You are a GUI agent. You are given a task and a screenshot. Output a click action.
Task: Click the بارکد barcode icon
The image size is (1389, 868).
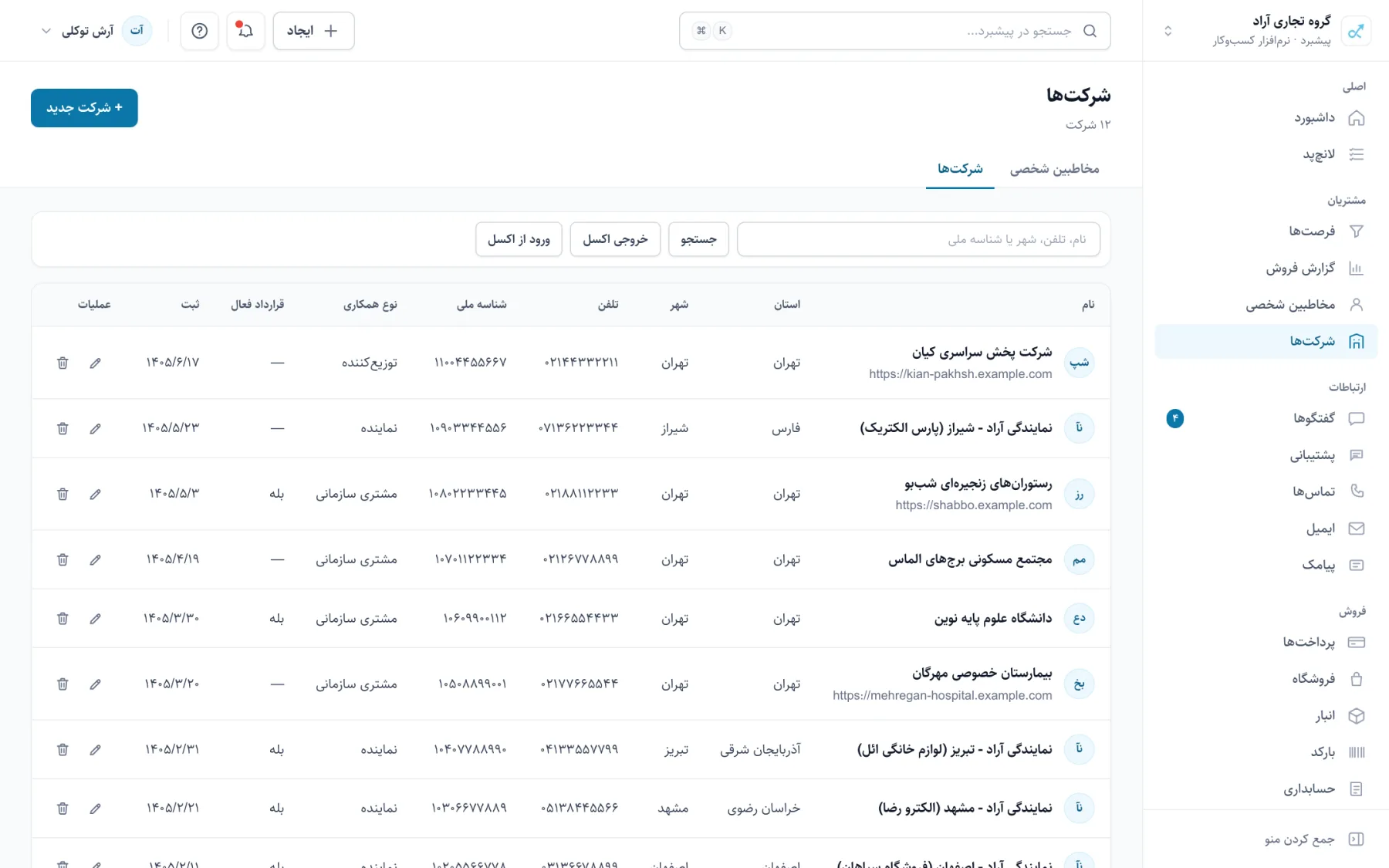point(1356,752)
